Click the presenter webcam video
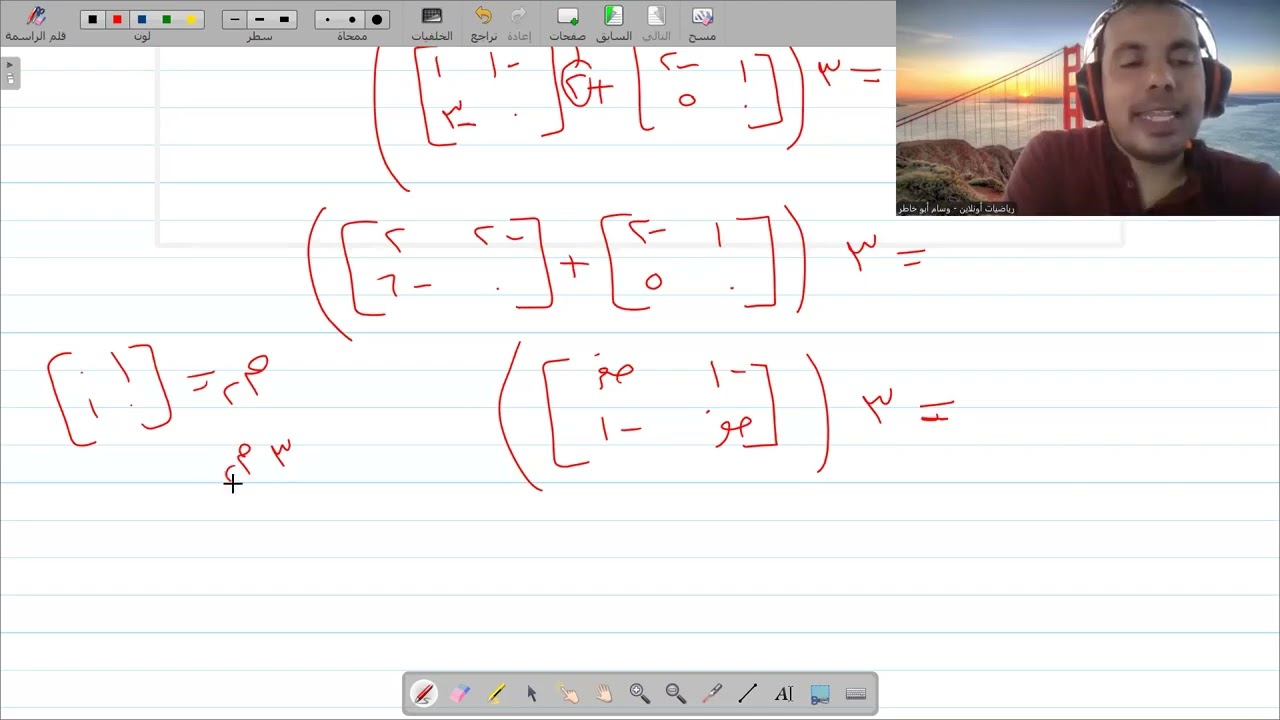1280x720 pixels. 1088,108
